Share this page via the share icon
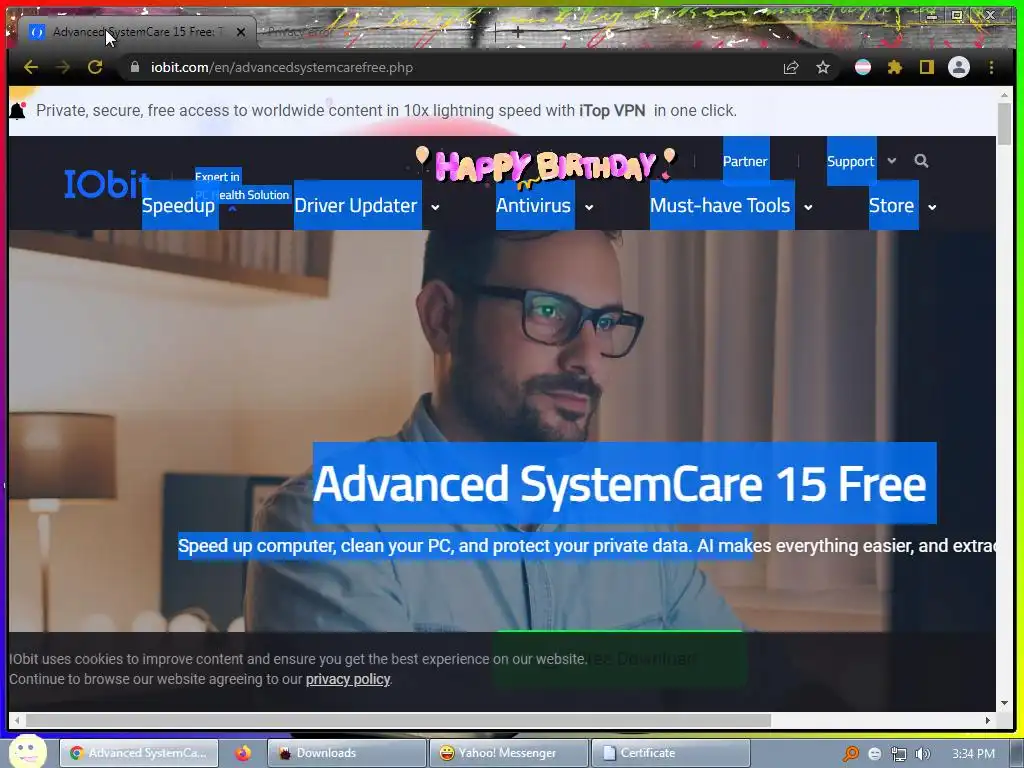1024x768 pixels. 791,67
